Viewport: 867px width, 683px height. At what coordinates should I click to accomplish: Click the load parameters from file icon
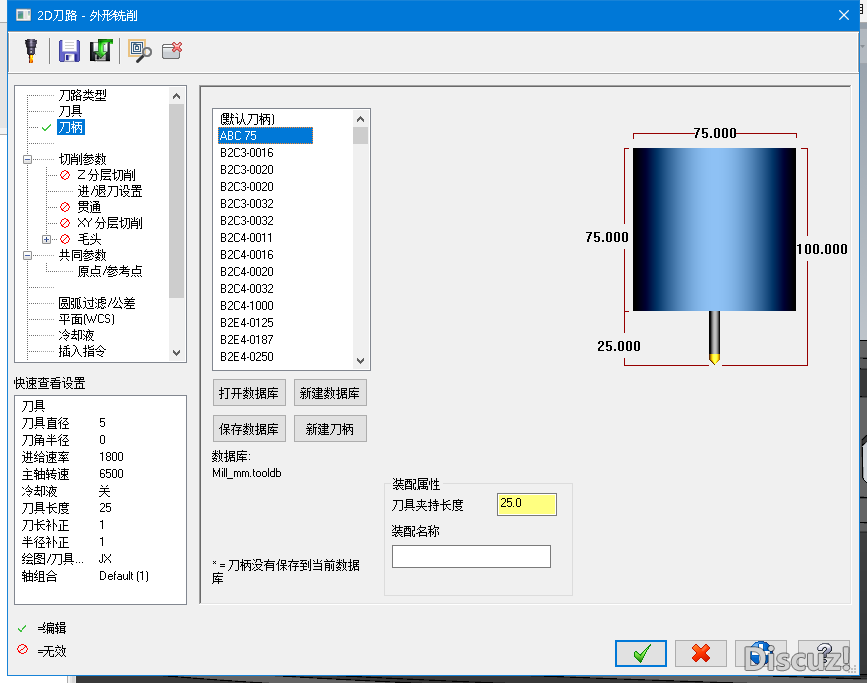point(101,50)
